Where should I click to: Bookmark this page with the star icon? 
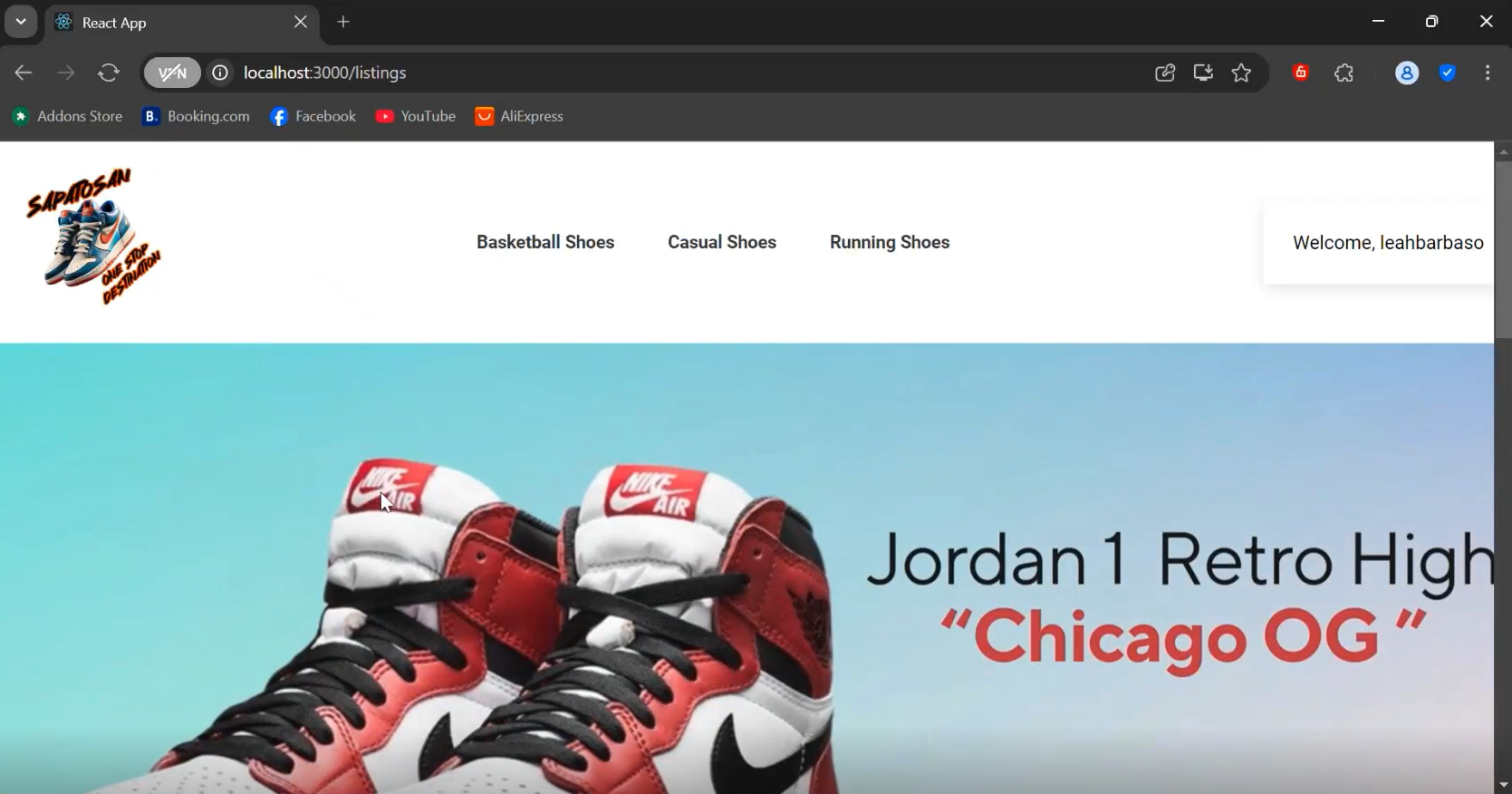[1241, 73]
